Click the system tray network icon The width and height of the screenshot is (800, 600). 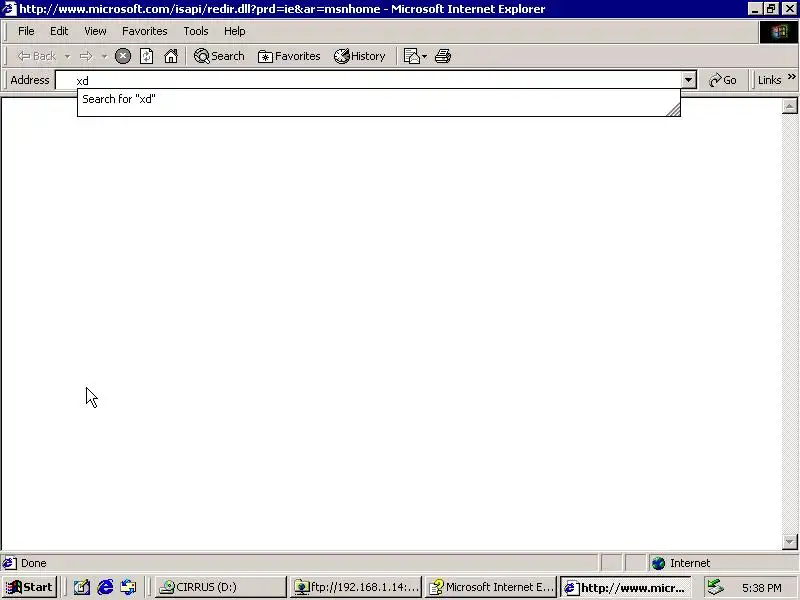coord(716,587)
